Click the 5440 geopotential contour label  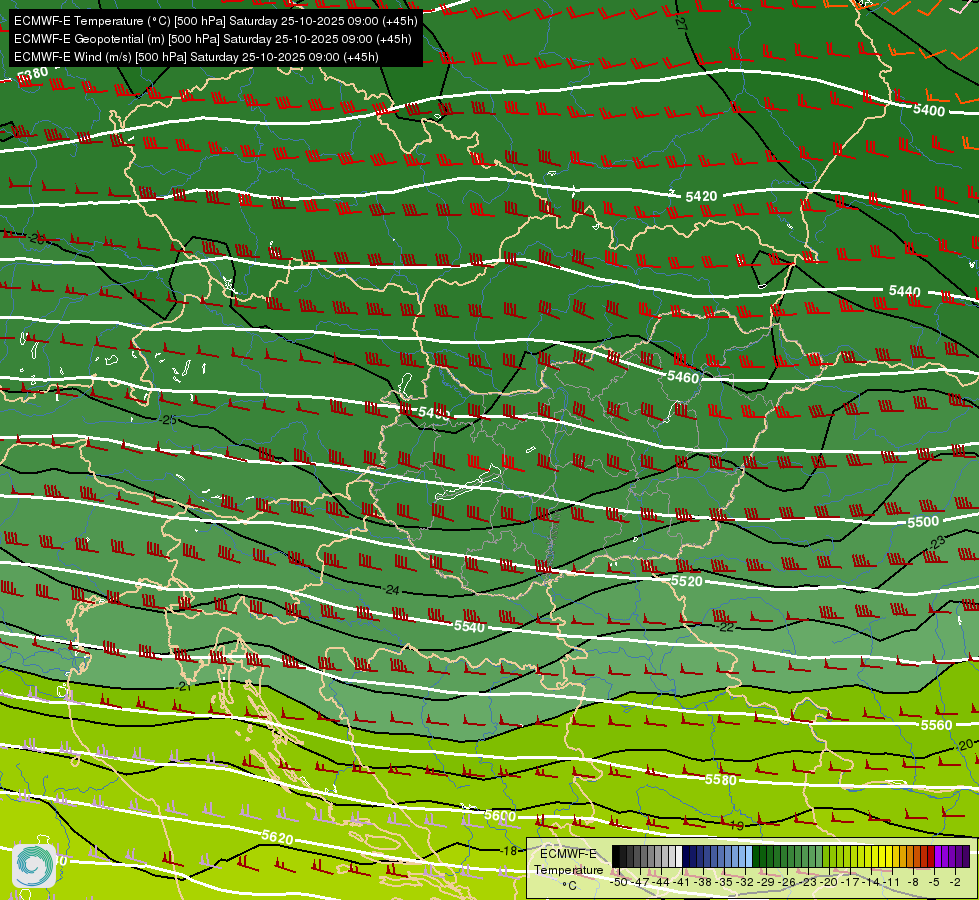click(905, 291)
